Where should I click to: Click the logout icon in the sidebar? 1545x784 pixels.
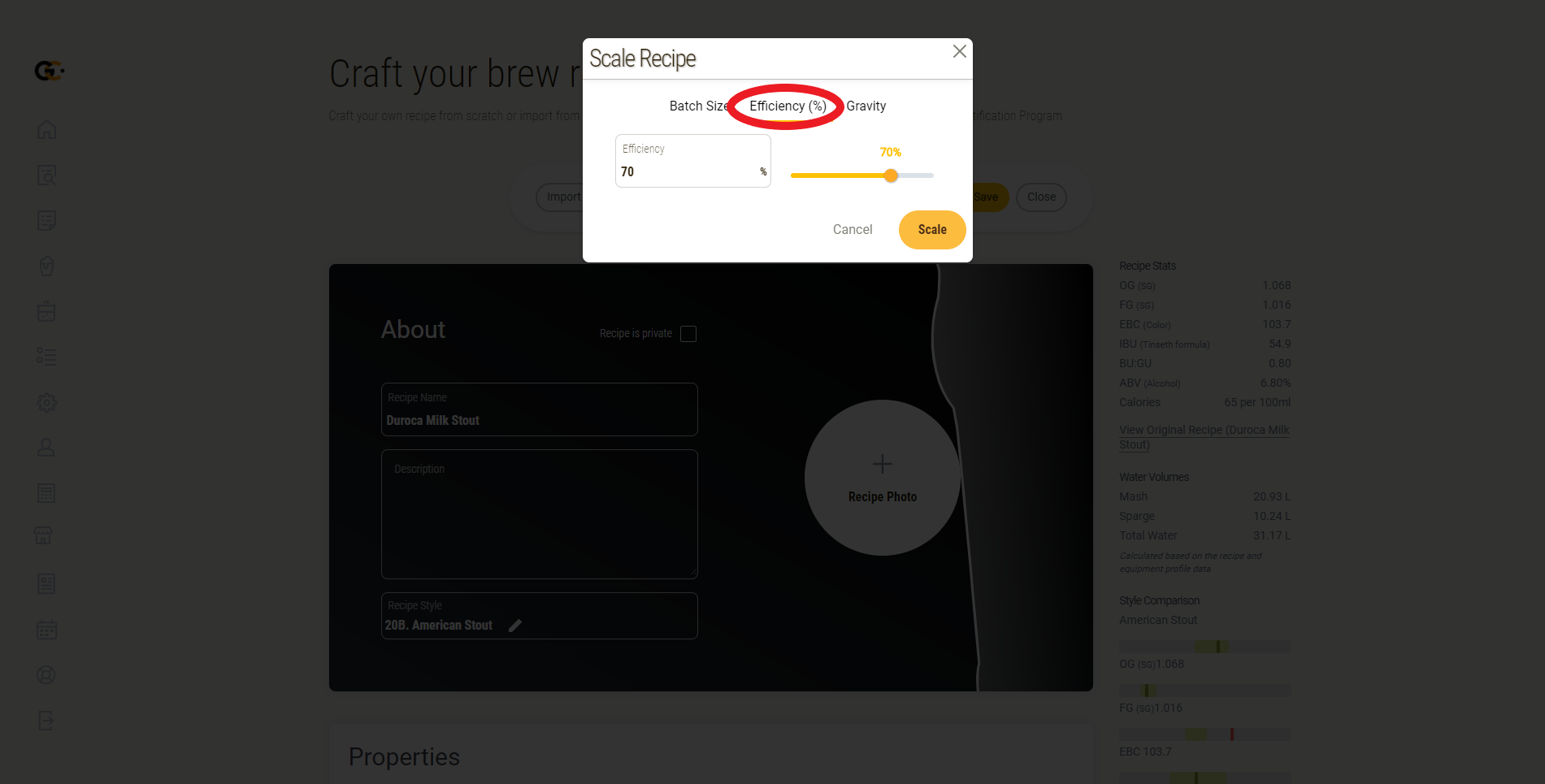coord(47,721)
